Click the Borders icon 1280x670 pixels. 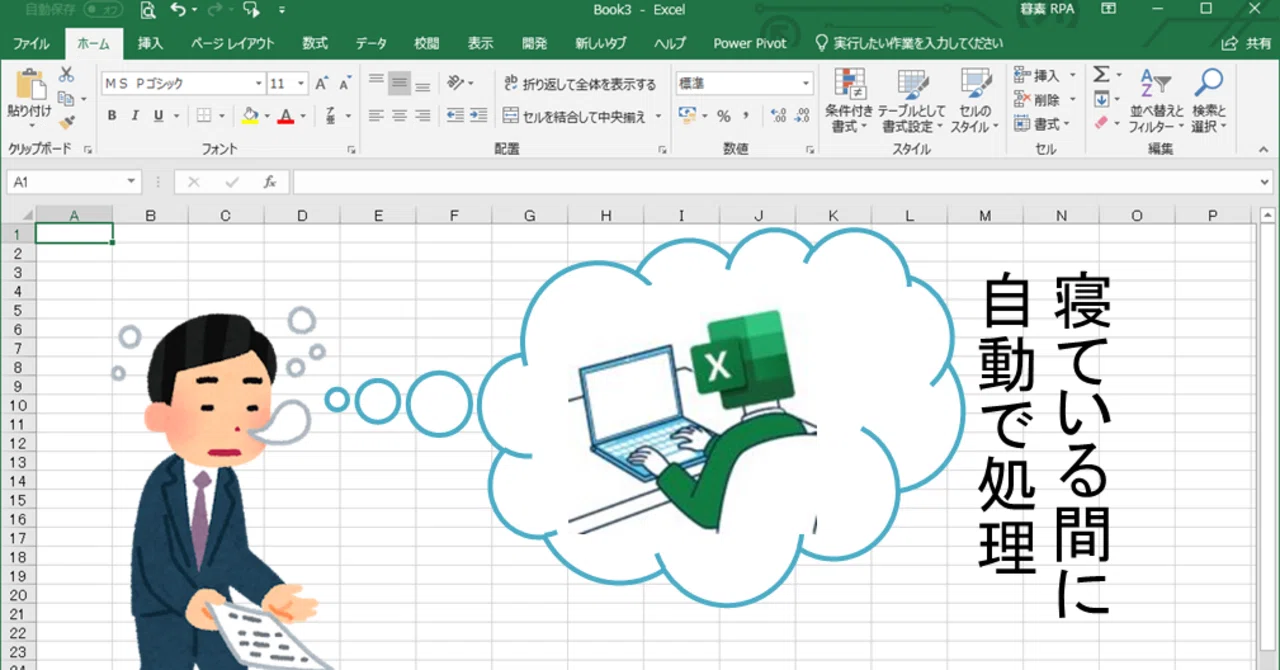[204, 116]
